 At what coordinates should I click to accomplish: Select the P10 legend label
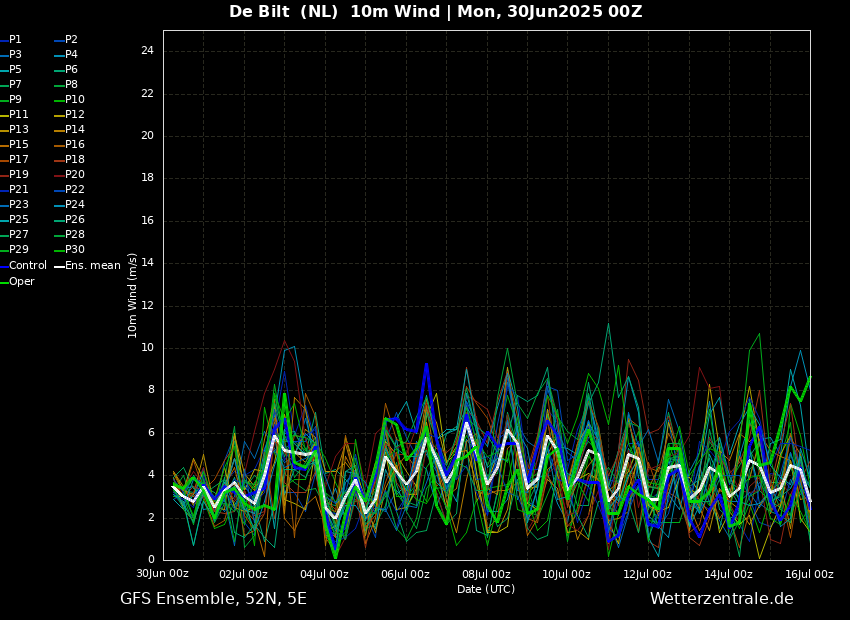(75, 100)
